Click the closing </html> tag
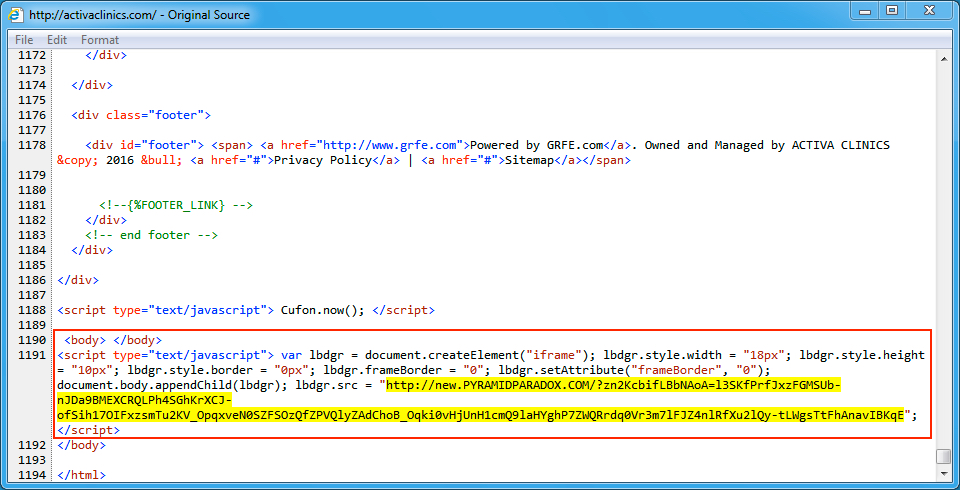Image resolution: width=960 pixels, height=490 pixels. (x=81, y=475)
